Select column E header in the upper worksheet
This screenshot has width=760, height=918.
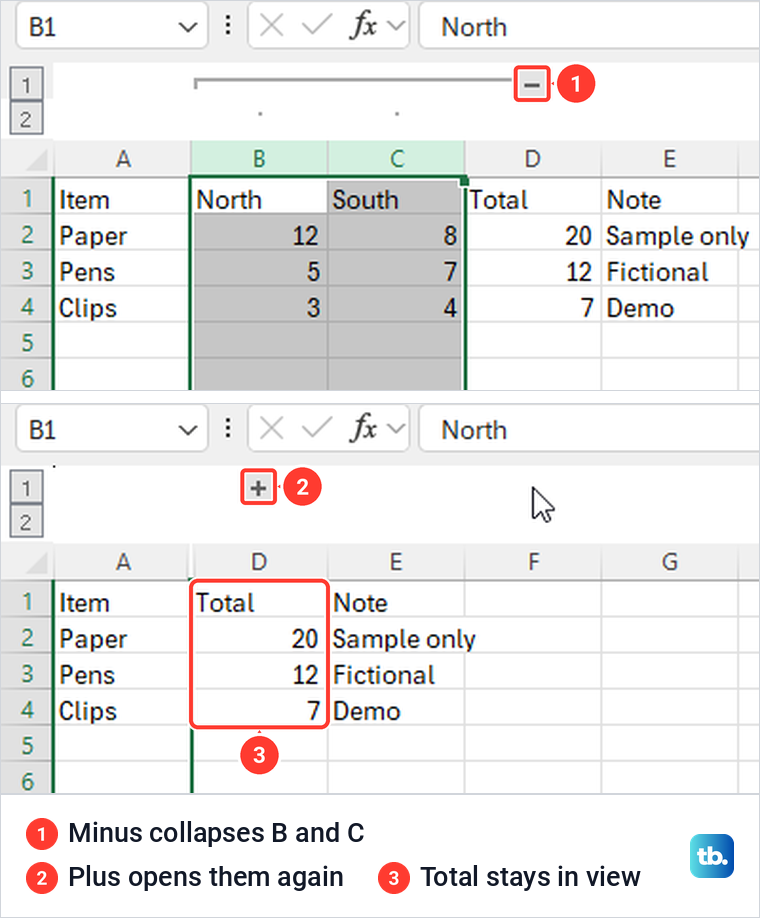(669, 159)
